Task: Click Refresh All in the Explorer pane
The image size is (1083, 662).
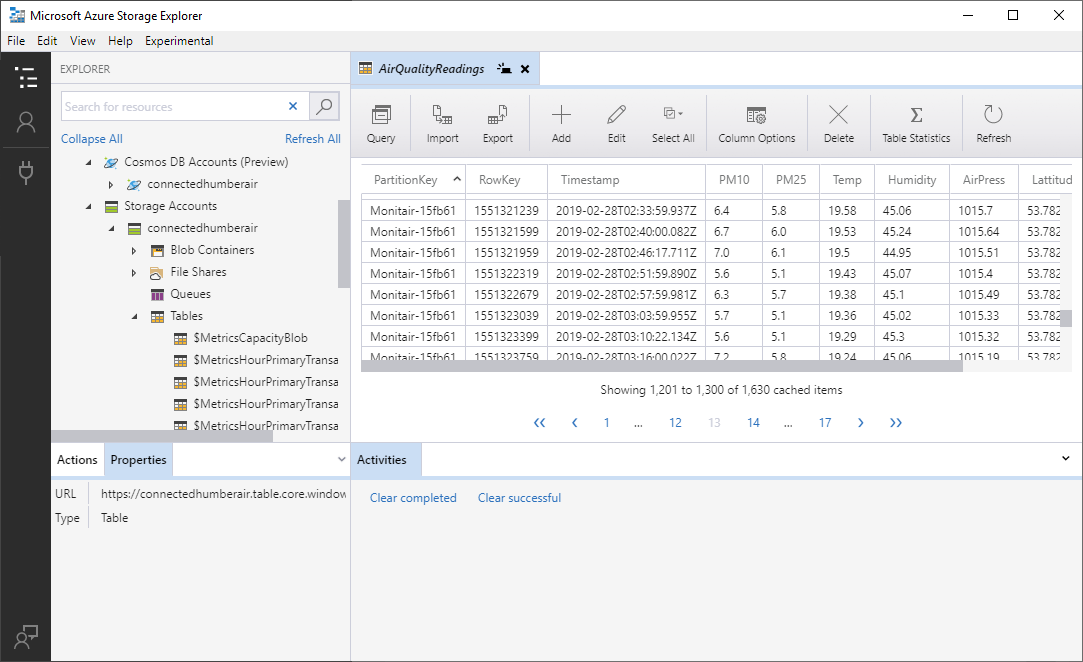Action: click(313, 138)
